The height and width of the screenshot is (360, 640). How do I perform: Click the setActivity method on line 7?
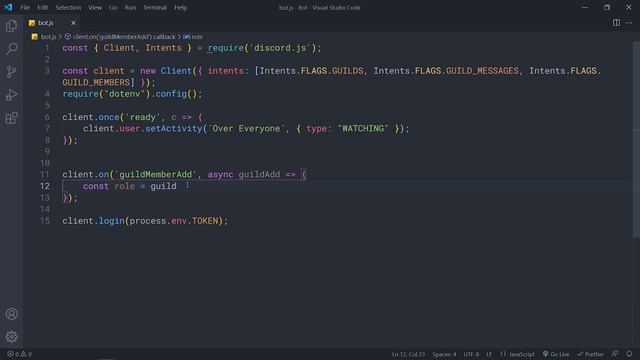click(174, 129)
